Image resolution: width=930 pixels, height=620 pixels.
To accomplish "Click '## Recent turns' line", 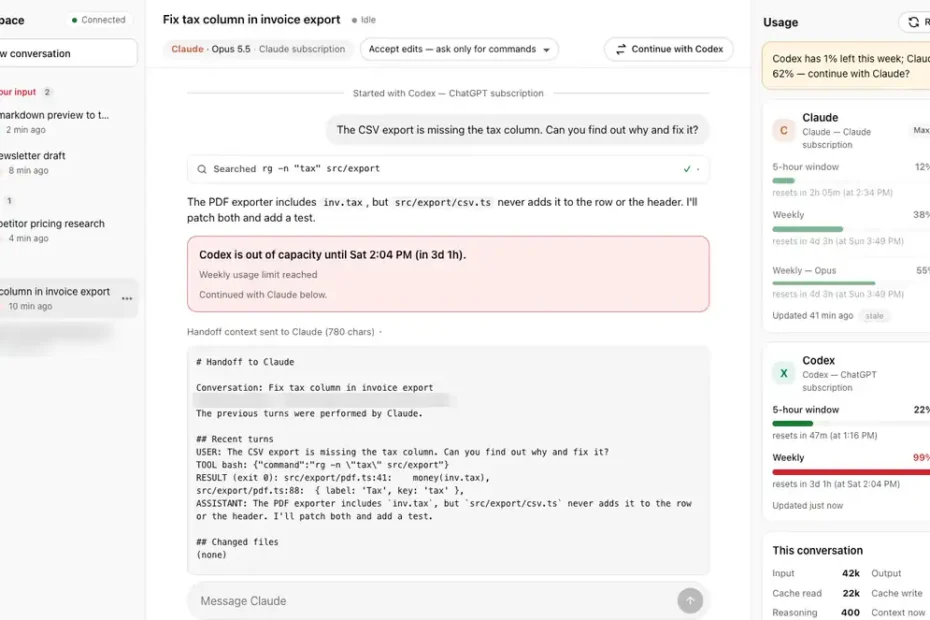I will (x=235, y=439).
